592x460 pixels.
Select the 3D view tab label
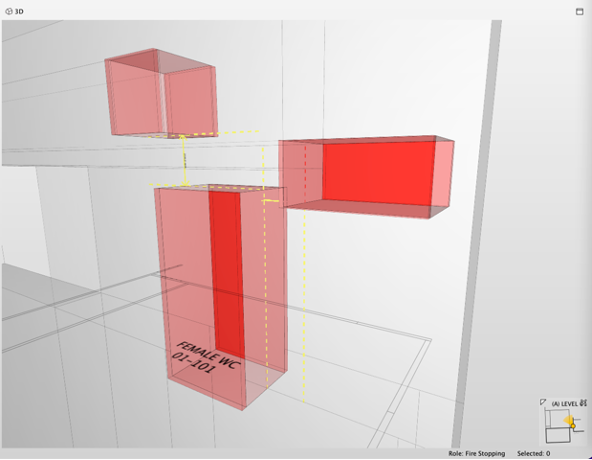pyautogui.click(x=19, y=12)
